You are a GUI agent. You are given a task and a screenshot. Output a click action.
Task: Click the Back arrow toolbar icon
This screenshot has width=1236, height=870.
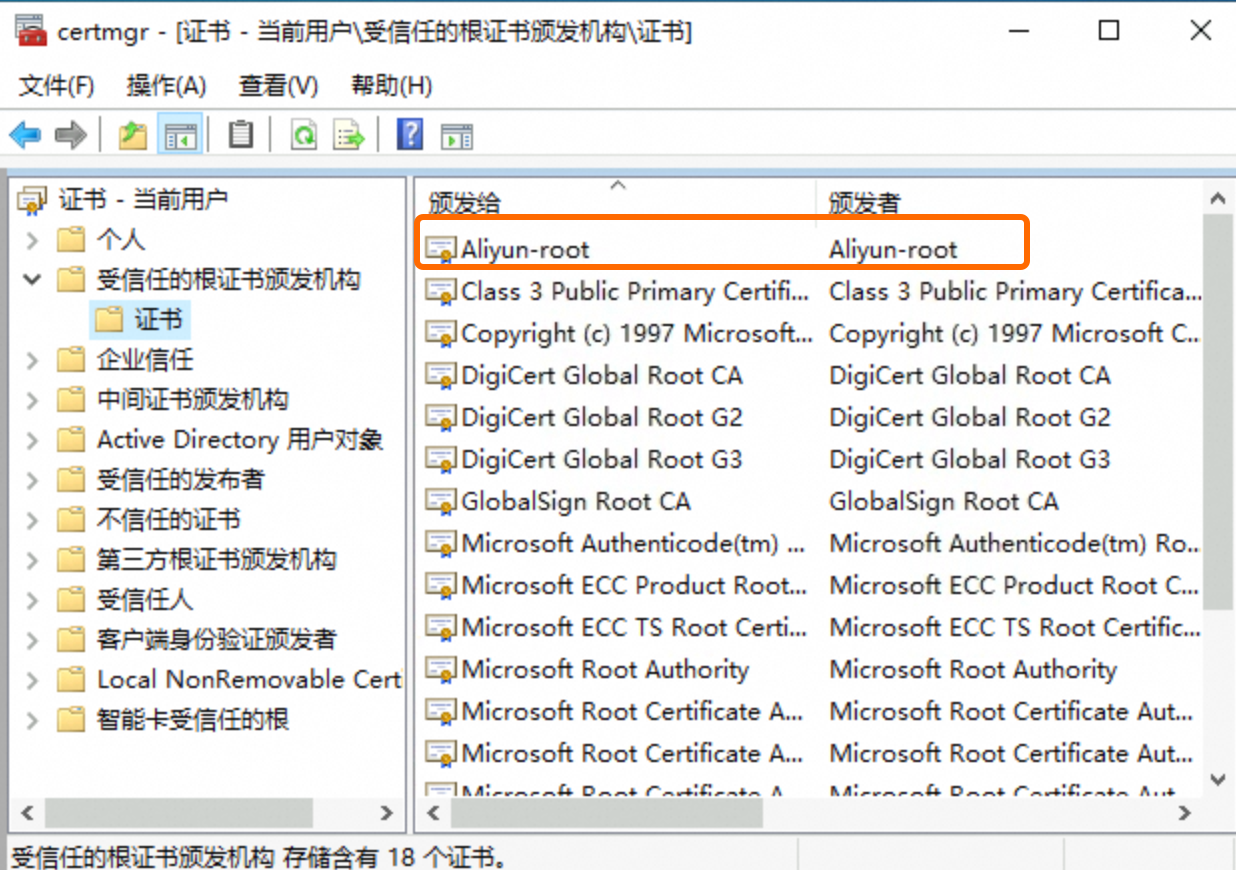[25, 134]
